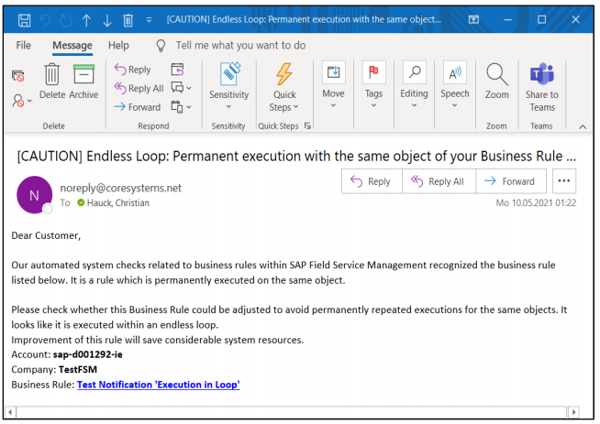Maximize the message window

coord(541,20)
